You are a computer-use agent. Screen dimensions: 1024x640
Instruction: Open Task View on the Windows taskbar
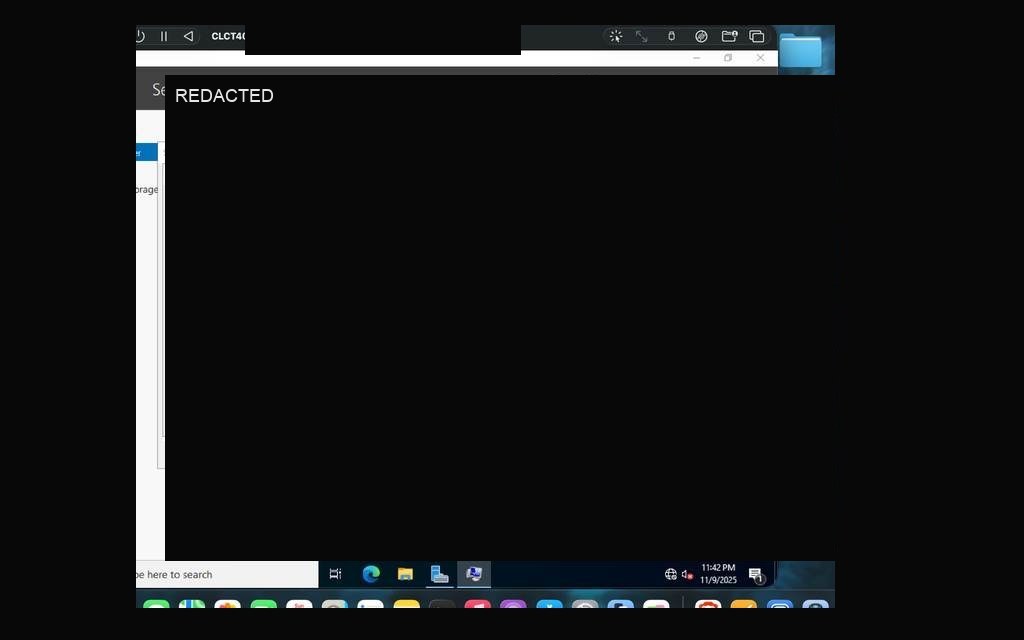[335, 574]
